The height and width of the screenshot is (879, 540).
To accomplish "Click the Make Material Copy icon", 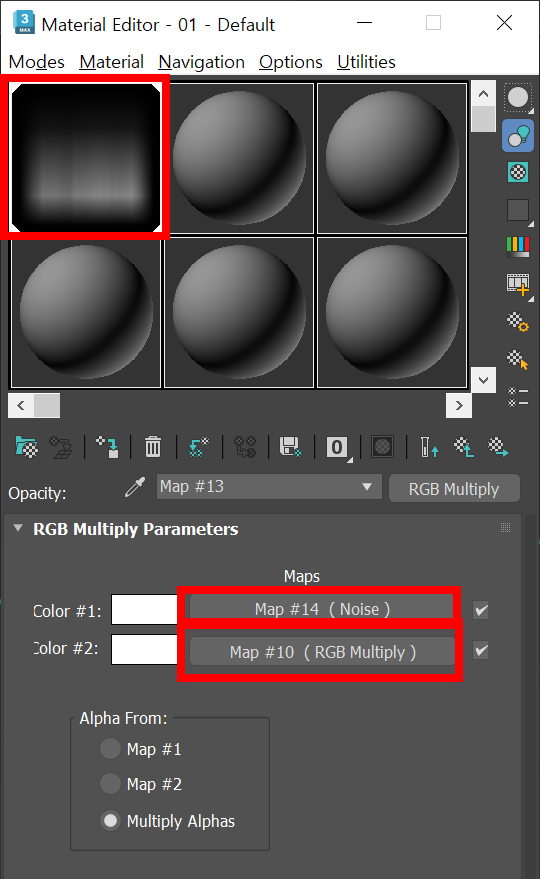I will 199,447.
